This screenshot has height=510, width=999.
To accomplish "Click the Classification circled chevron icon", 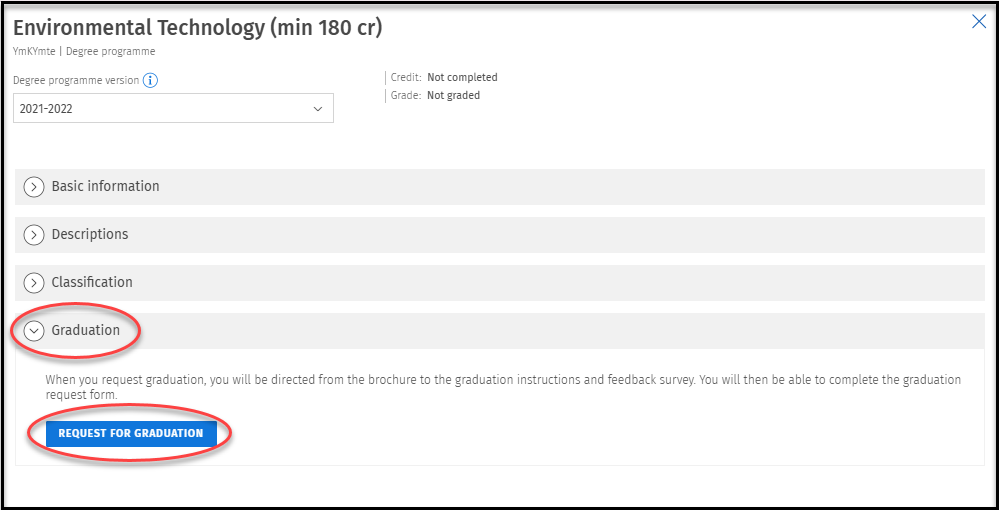I will click(35, 283).
